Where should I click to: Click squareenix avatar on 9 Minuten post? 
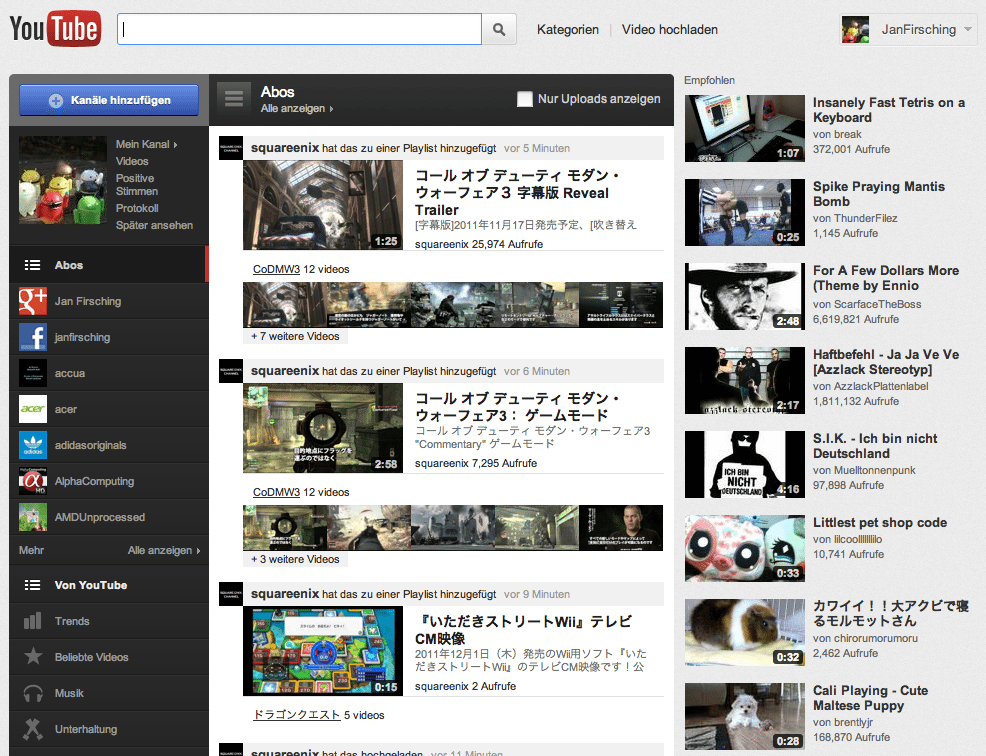tap(231, 594)
